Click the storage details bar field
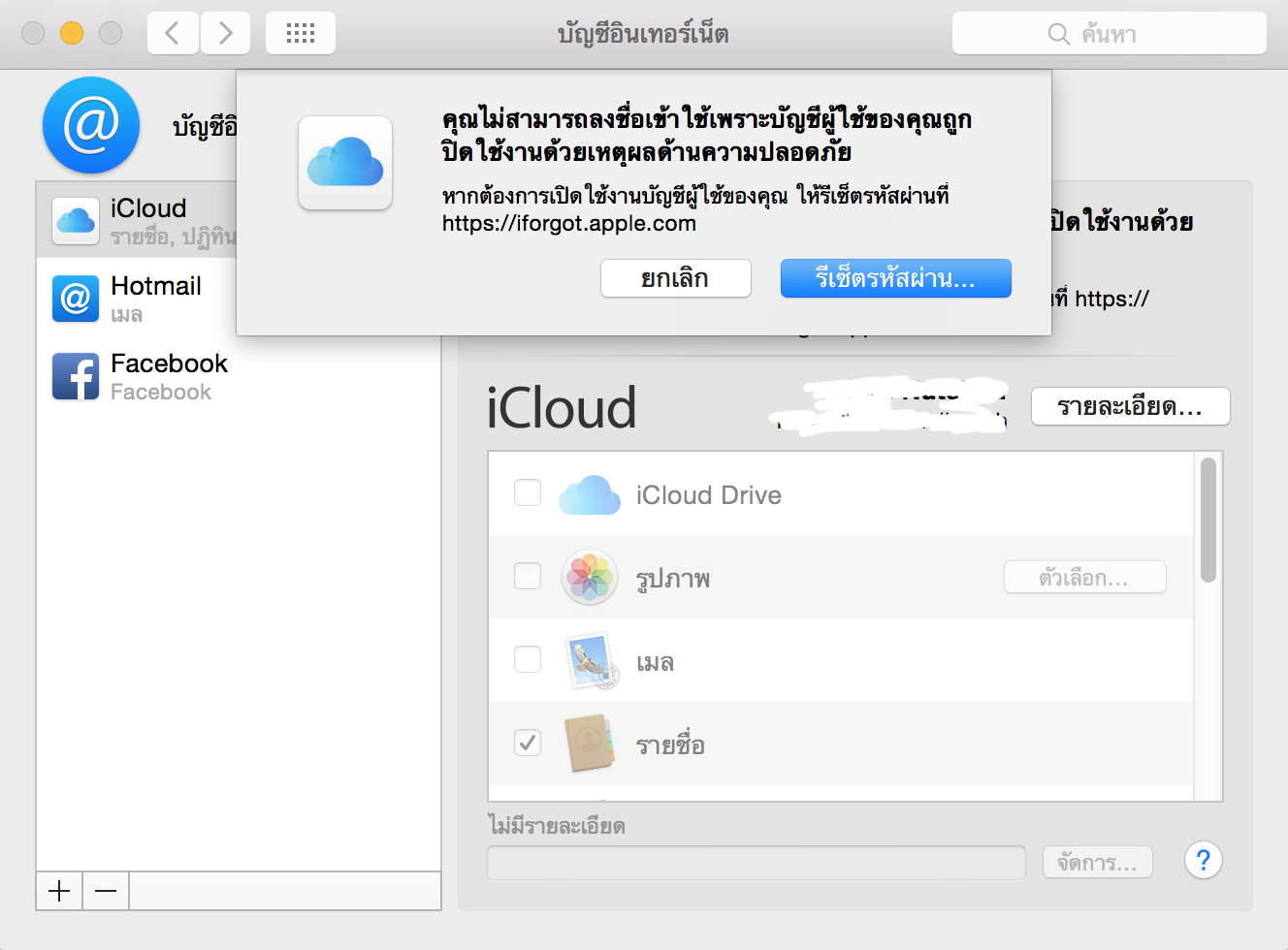1288x950 pixels. click(x=757, y=863)
